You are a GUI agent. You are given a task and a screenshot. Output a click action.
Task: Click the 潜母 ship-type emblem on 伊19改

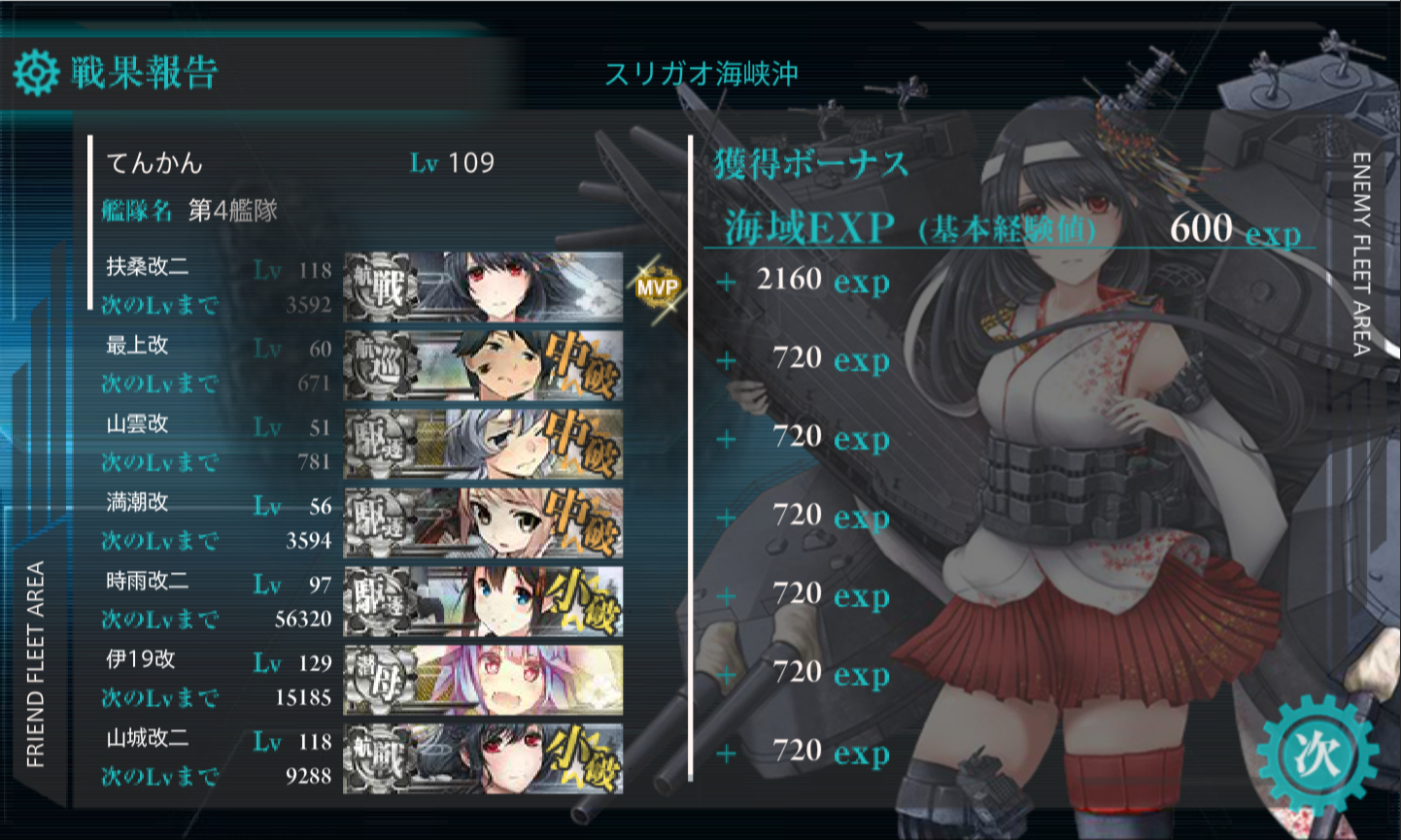tap(380, 681)
